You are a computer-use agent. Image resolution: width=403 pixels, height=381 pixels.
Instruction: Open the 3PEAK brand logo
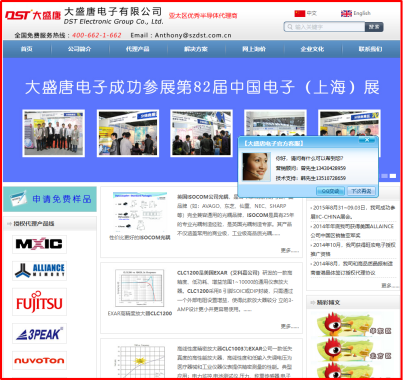tap(39, 334)
